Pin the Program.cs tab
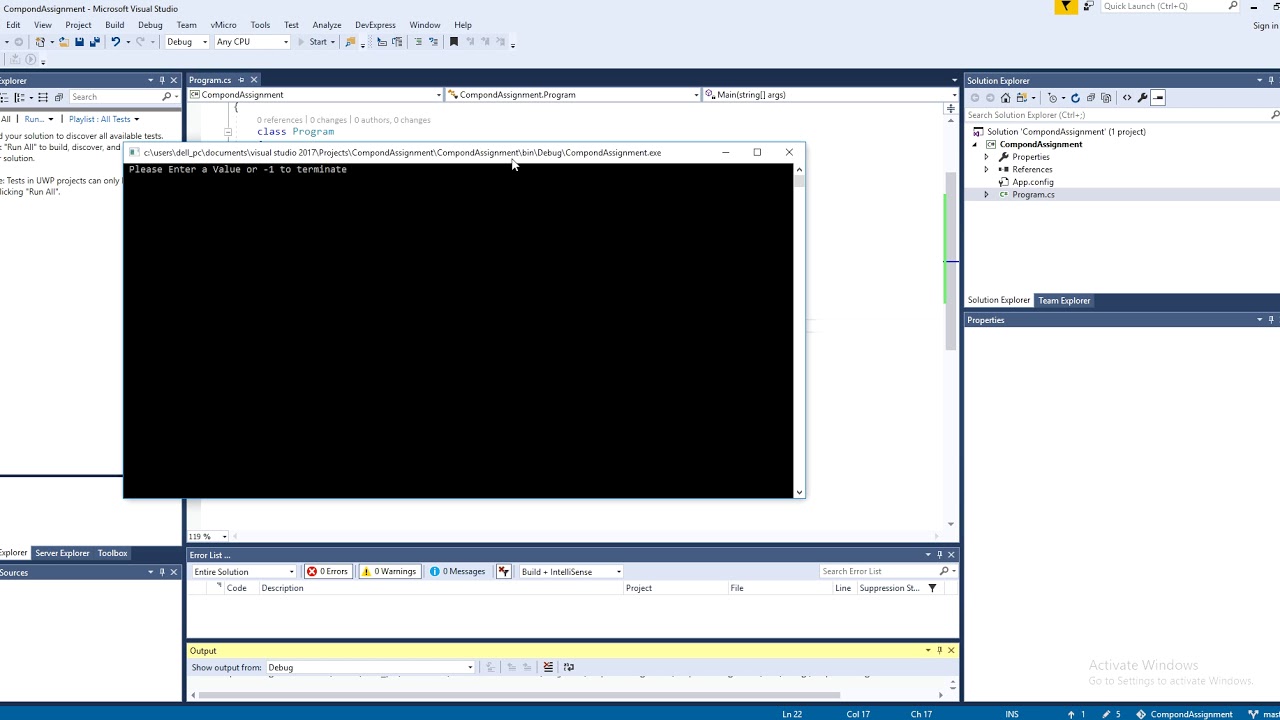 click(241, 80)
